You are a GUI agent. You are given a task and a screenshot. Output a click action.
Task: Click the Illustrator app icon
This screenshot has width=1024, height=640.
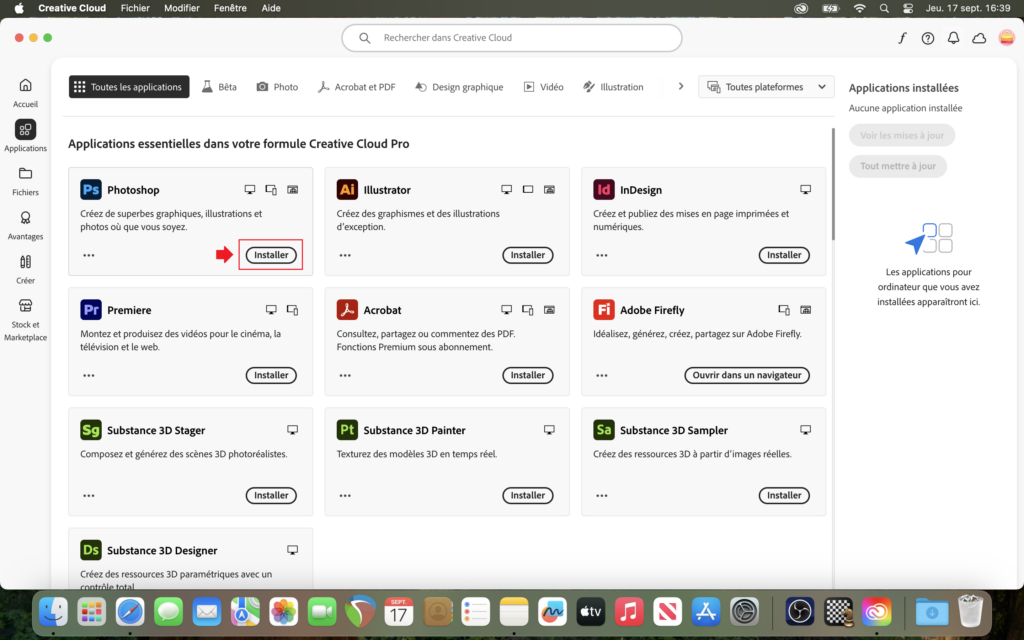pyautogui.click(x=347, y=189)
